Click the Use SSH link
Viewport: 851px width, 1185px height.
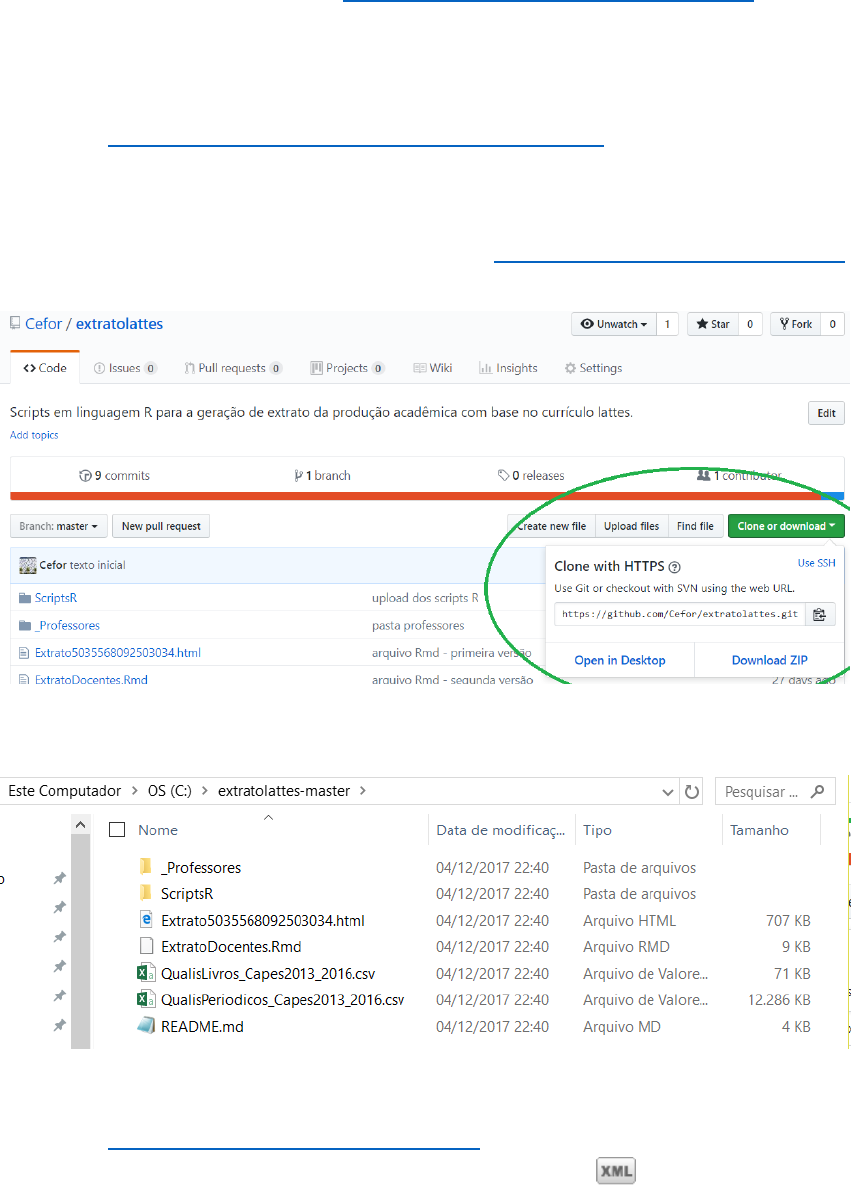816,563
